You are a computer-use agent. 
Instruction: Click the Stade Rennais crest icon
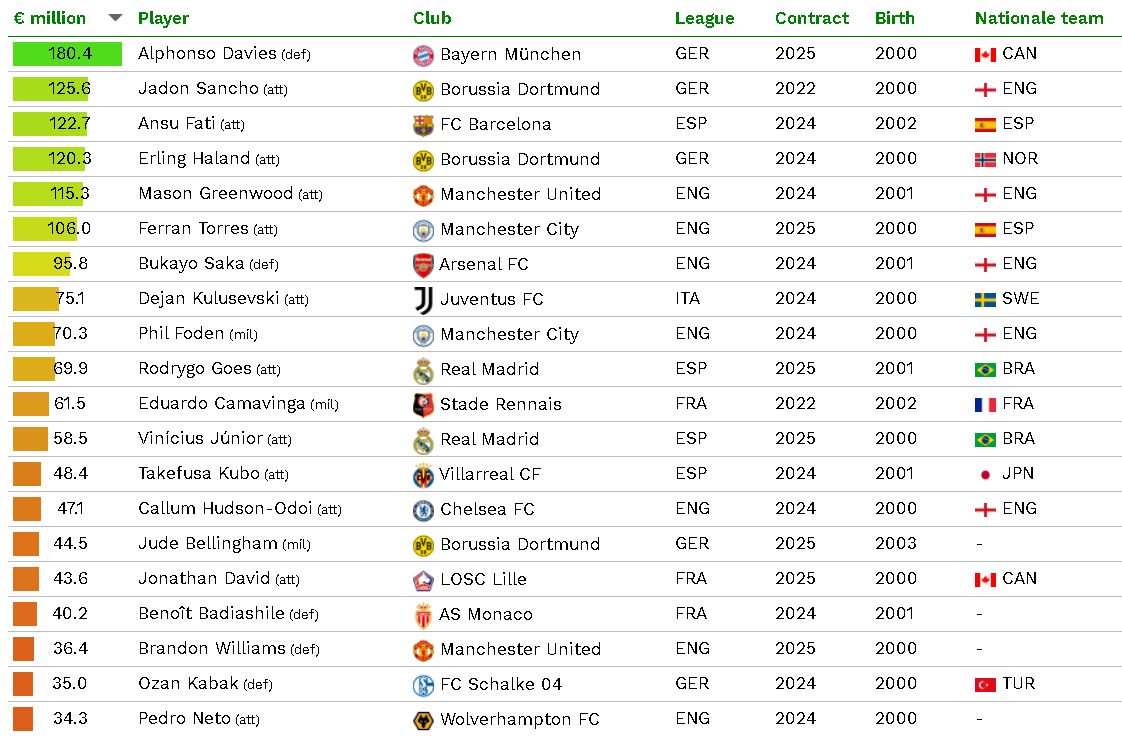[x=423, y=404]
